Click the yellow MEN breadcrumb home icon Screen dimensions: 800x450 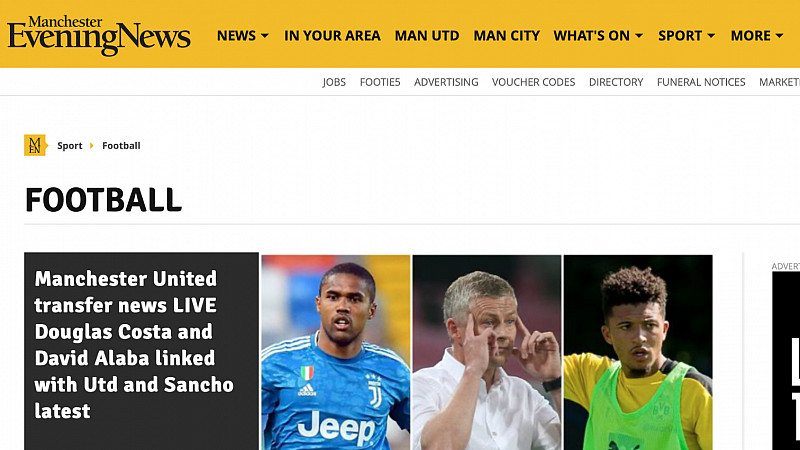(x=35, y=145)
